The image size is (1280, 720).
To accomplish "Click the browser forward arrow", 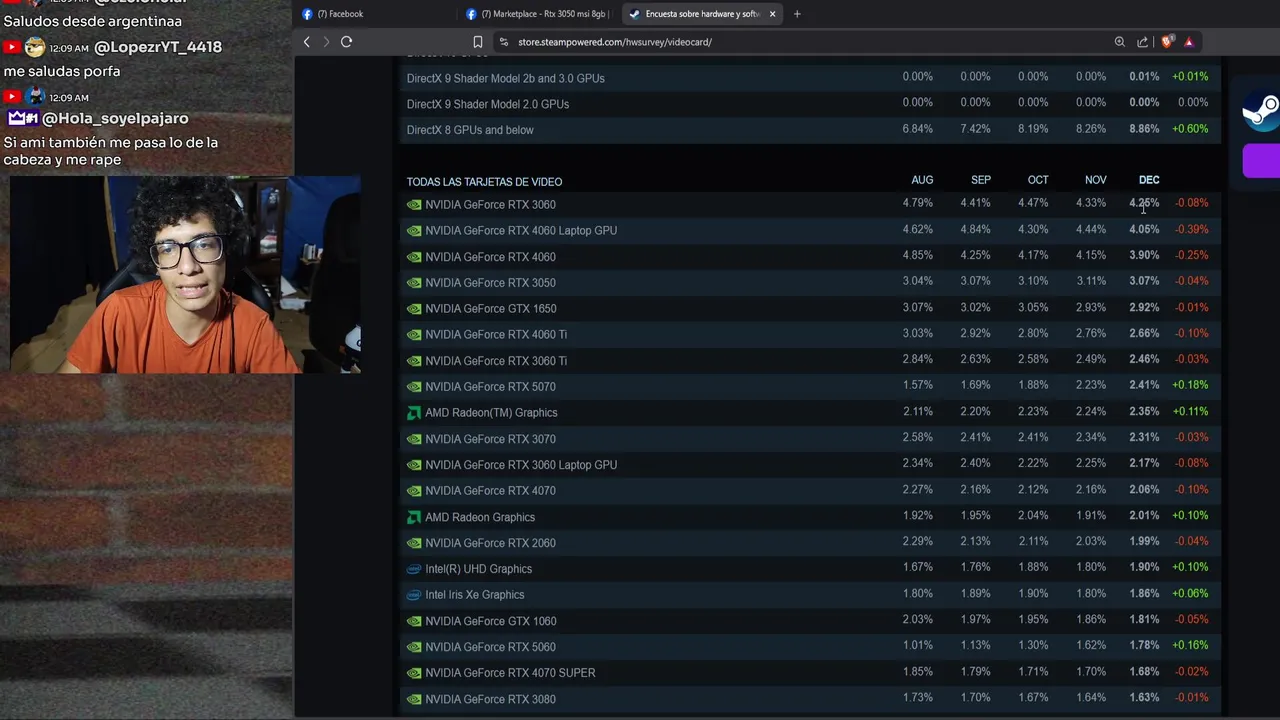I will [326, 42].
